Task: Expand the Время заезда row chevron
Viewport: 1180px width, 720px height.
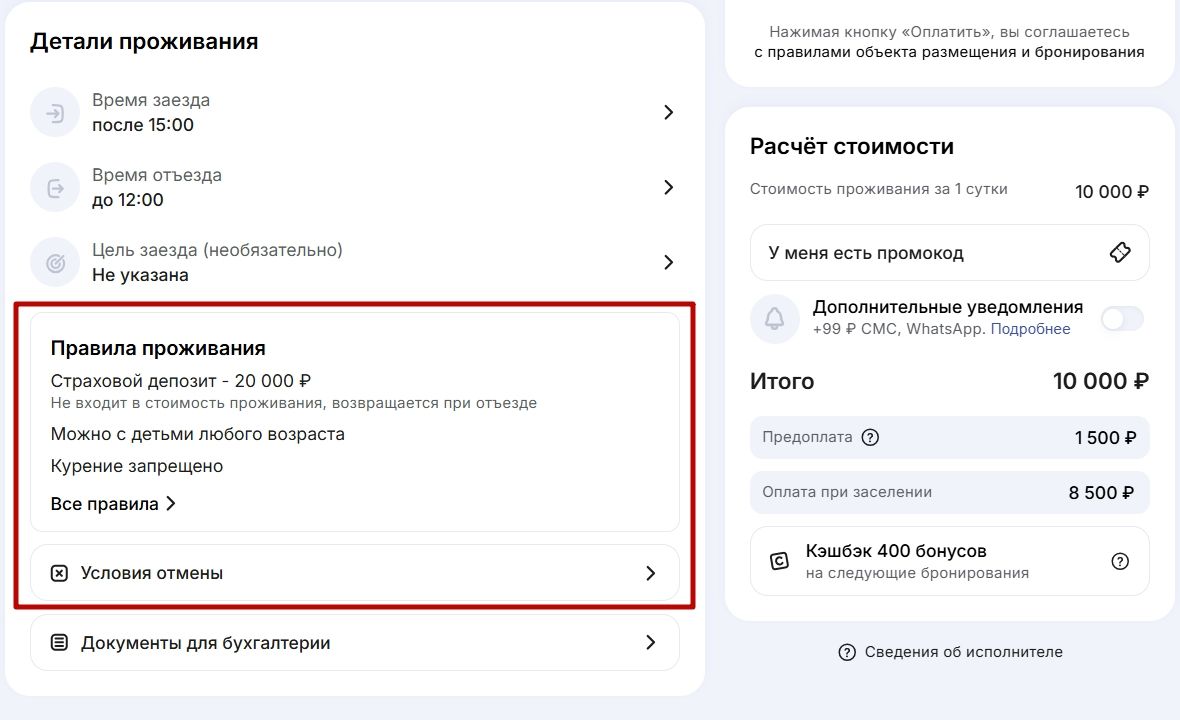Action: [669, 113]
